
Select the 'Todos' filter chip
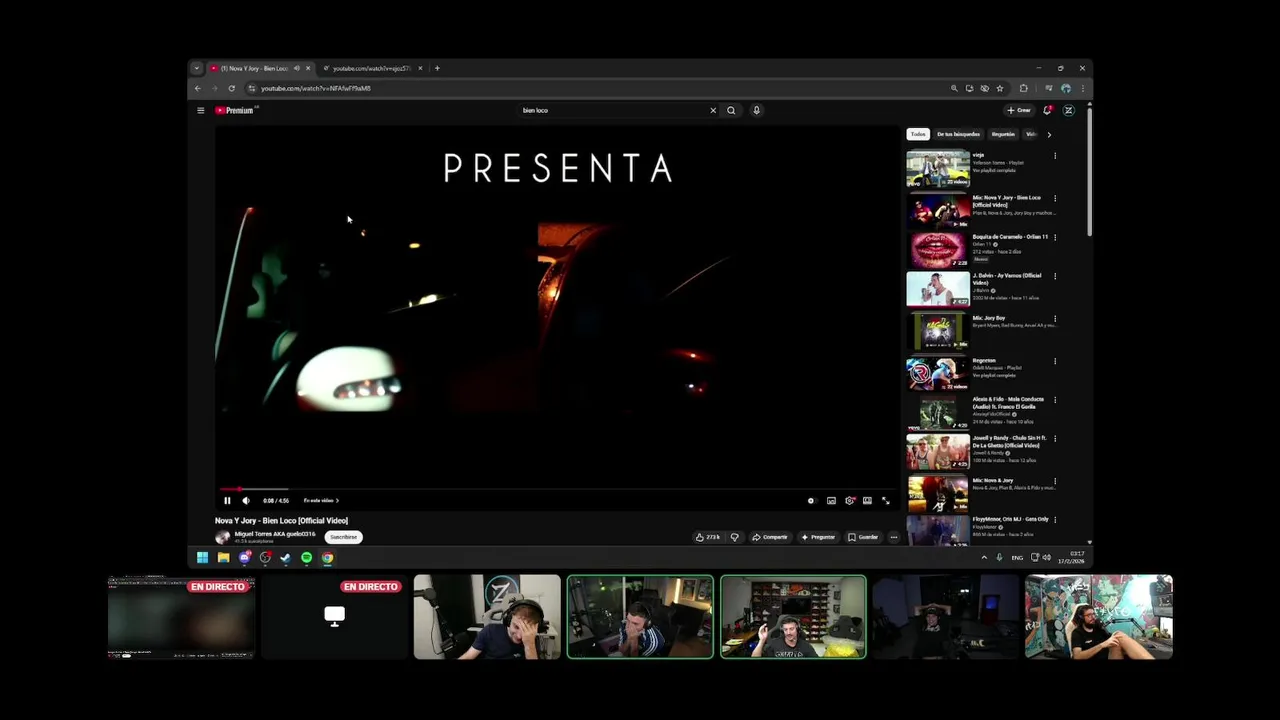coord(918,134)
